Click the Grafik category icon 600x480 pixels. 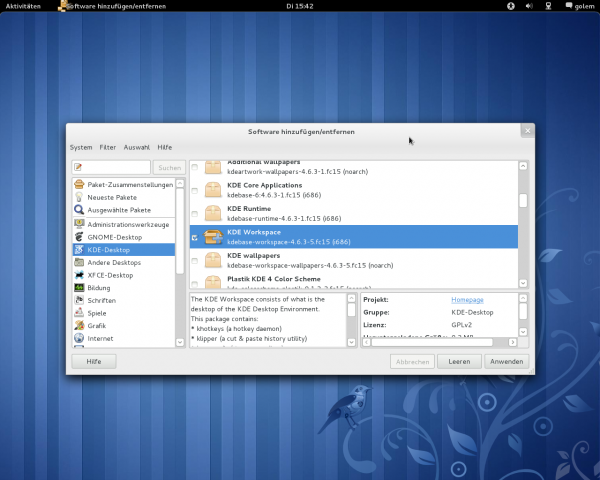click(78, 326)
